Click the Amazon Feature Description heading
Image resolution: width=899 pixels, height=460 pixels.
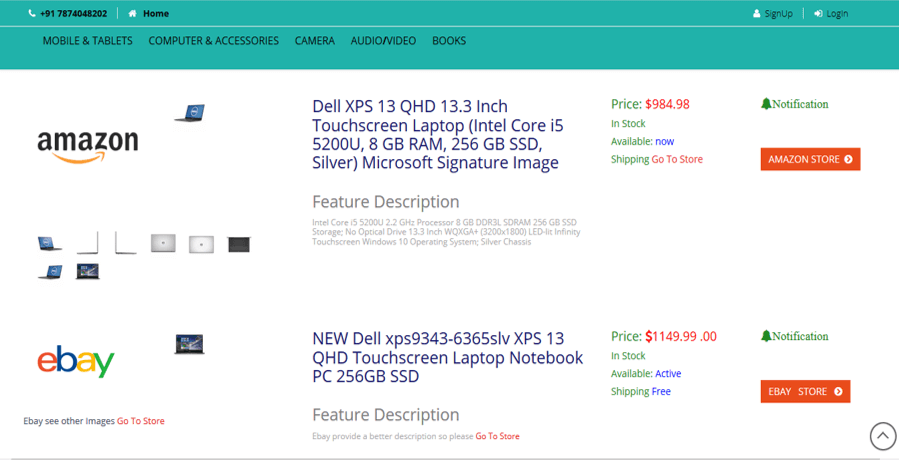386,202
